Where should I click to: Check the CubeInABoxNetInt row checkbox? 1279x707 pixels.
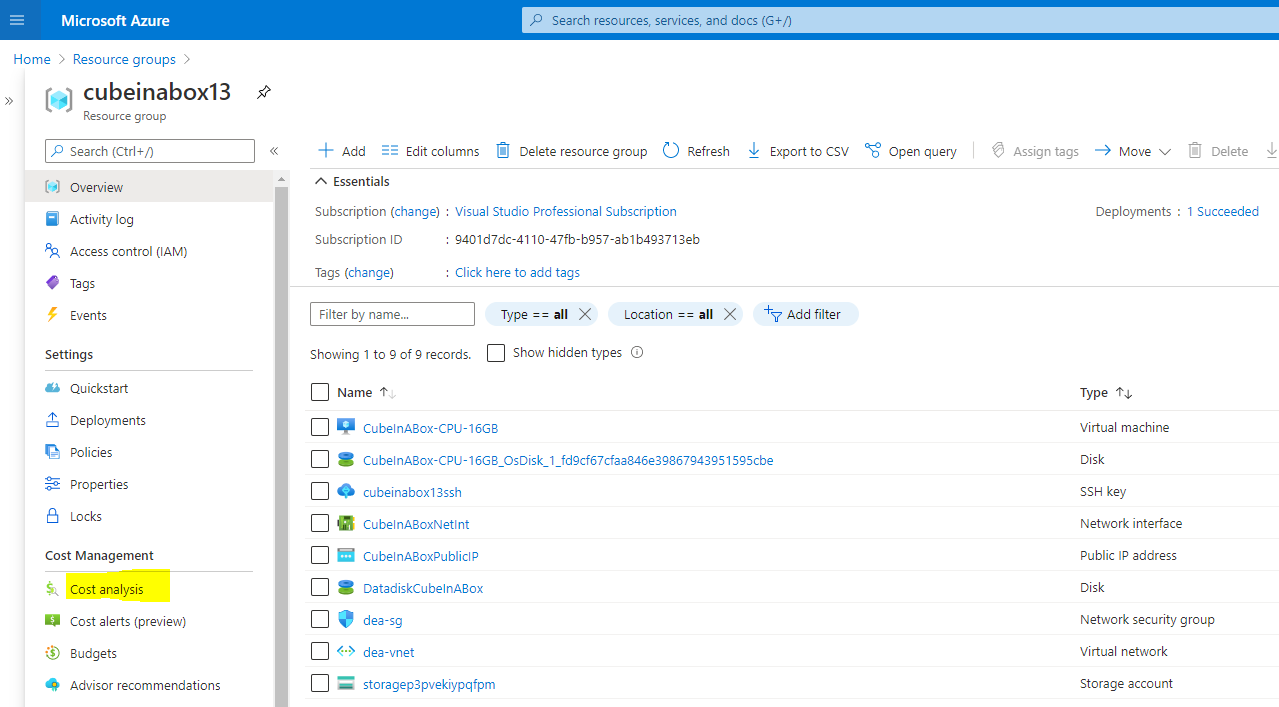pos(320,523)
